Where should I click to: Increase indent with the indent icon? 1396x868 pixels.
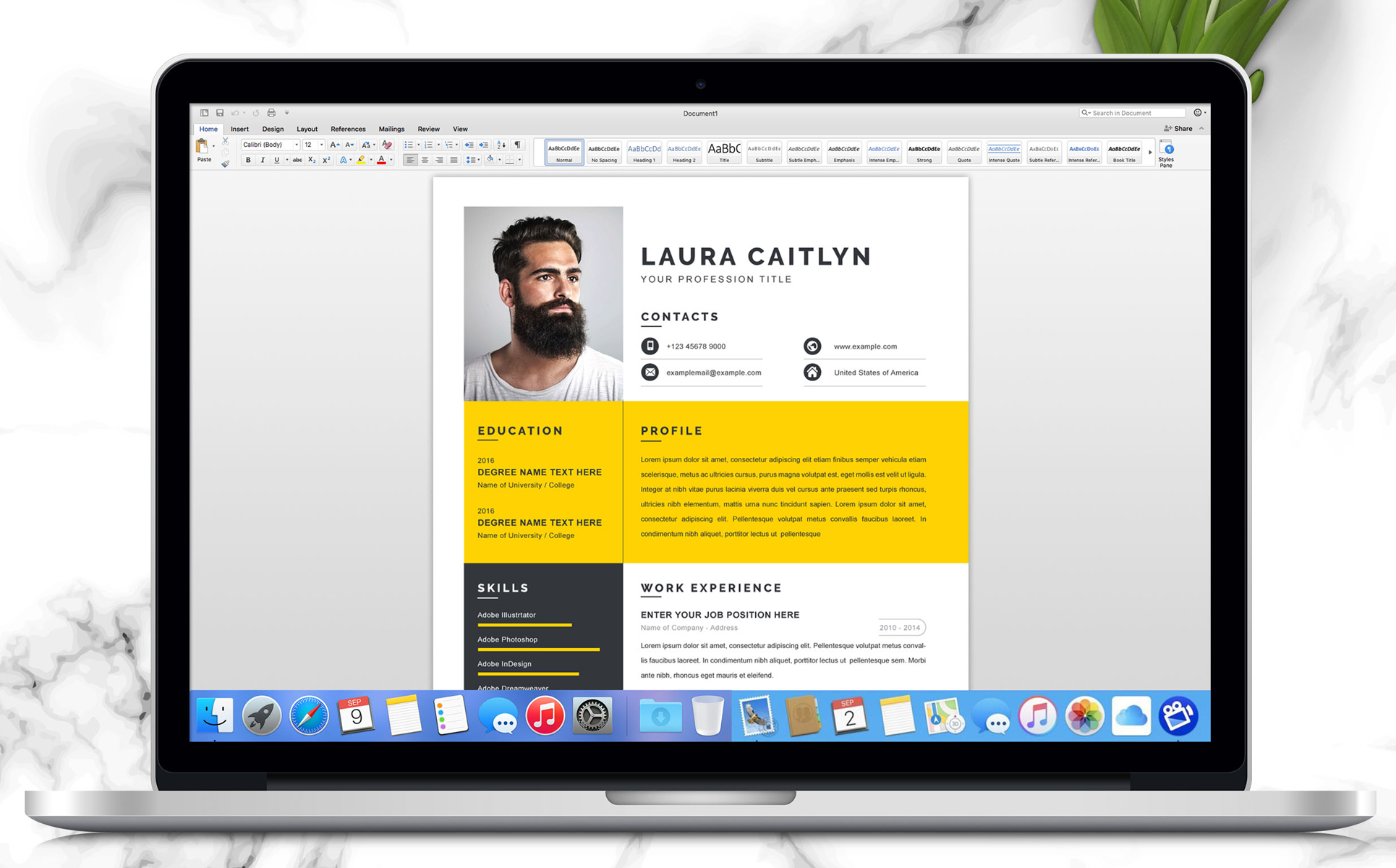pyautogui.click(x=484, y=145)
